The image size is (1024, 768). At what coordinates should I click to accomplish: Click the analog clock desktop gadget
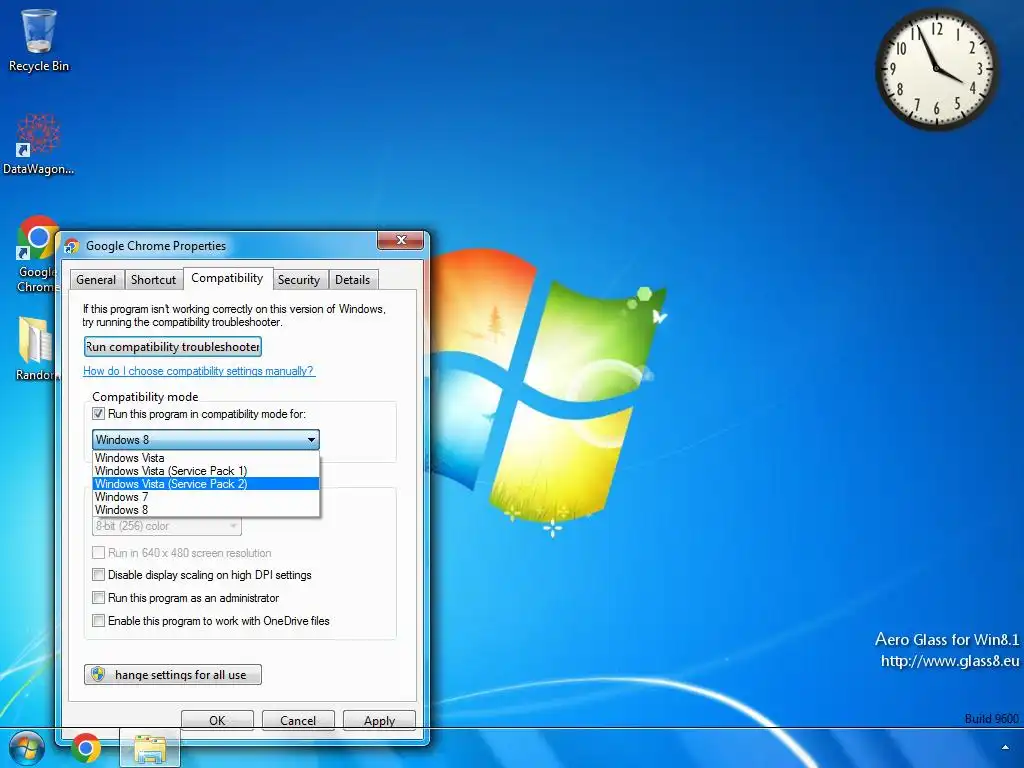(x=936, y=69)
